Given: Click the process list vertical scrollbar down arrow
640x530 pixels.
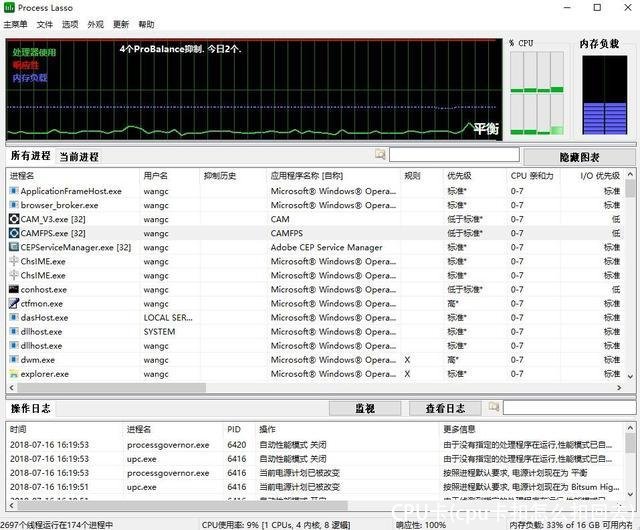Looking at the screenshot, I should tap(631, 376).
